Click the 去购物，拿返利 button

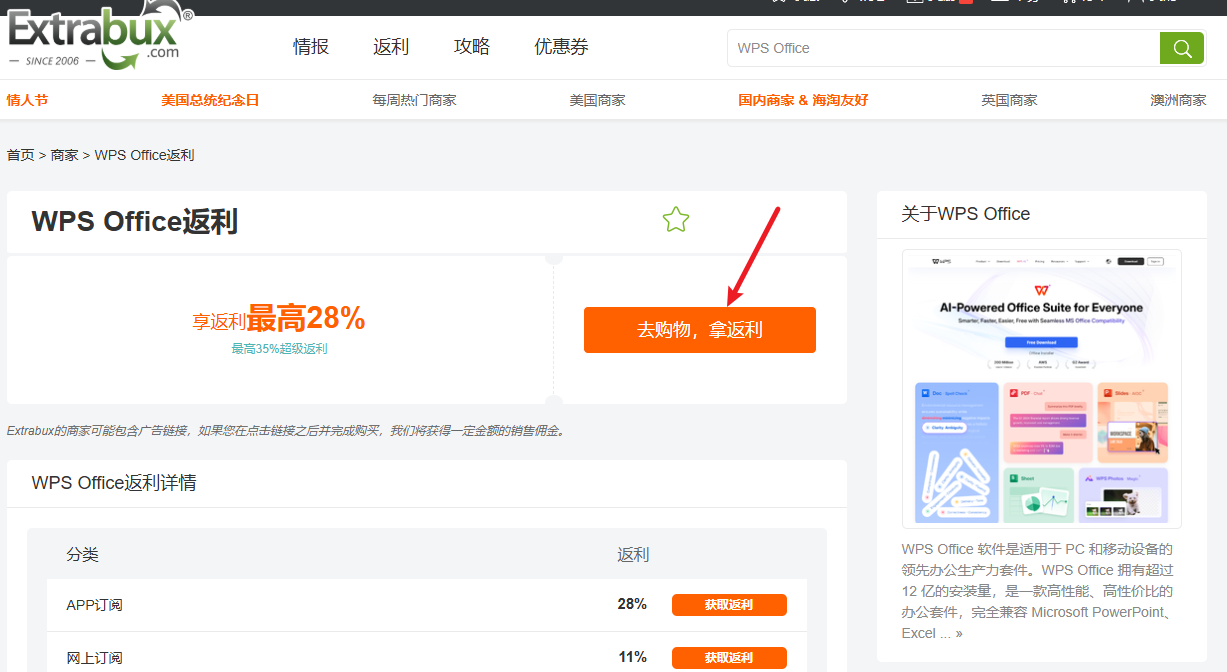700,330
